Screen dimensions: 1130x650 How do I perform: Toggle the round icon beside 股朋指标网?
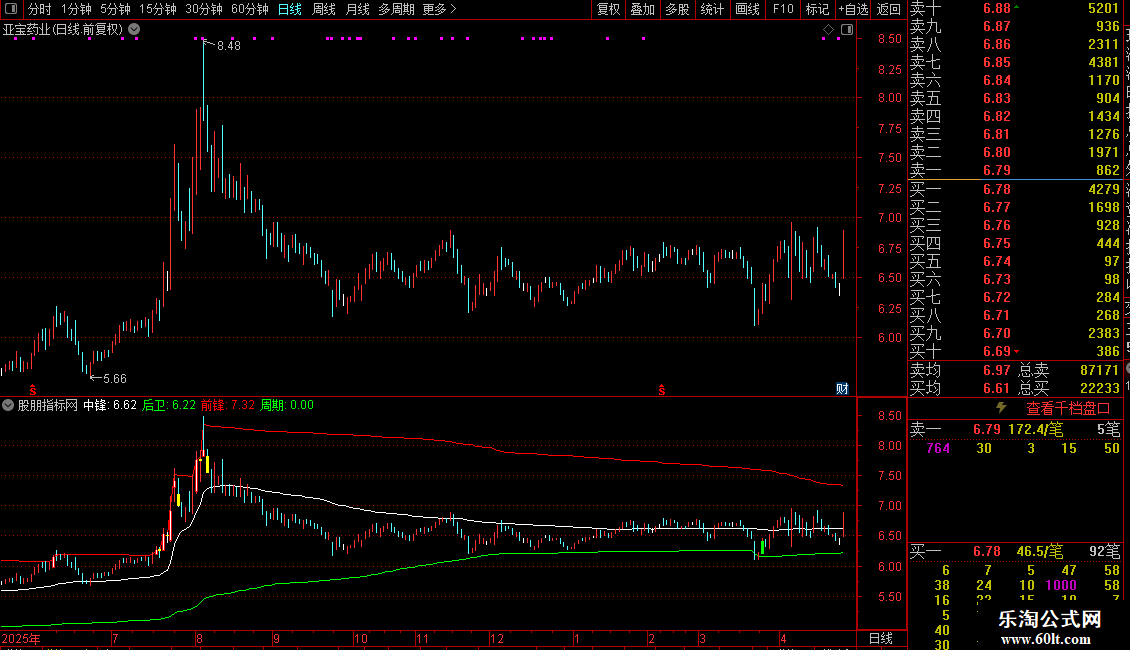click(x=8, y=405)
